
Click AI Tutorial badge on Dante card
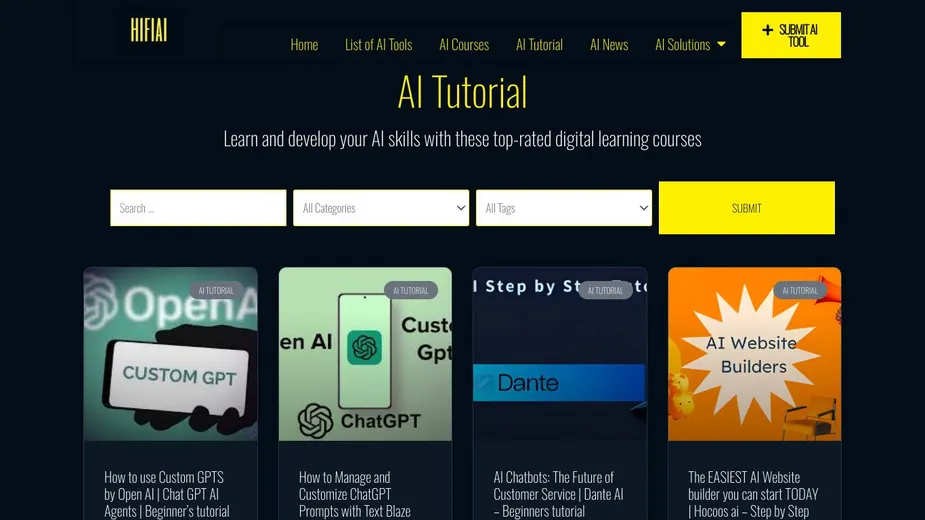point(605,290)
